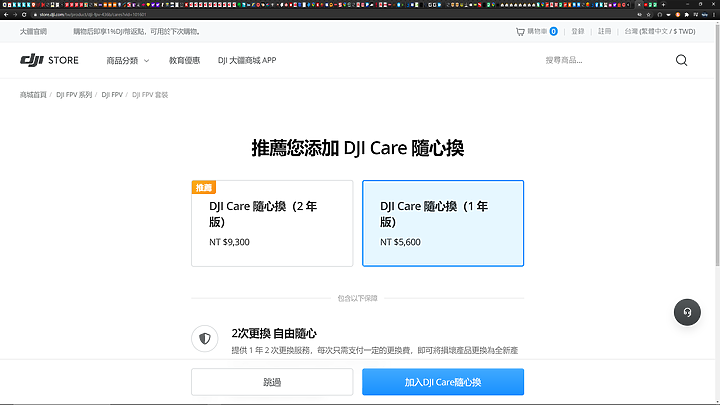This screenshot has height=405, width=720.
Task: Open the browser extensions puzzle icon
Action: pos(686,15)
